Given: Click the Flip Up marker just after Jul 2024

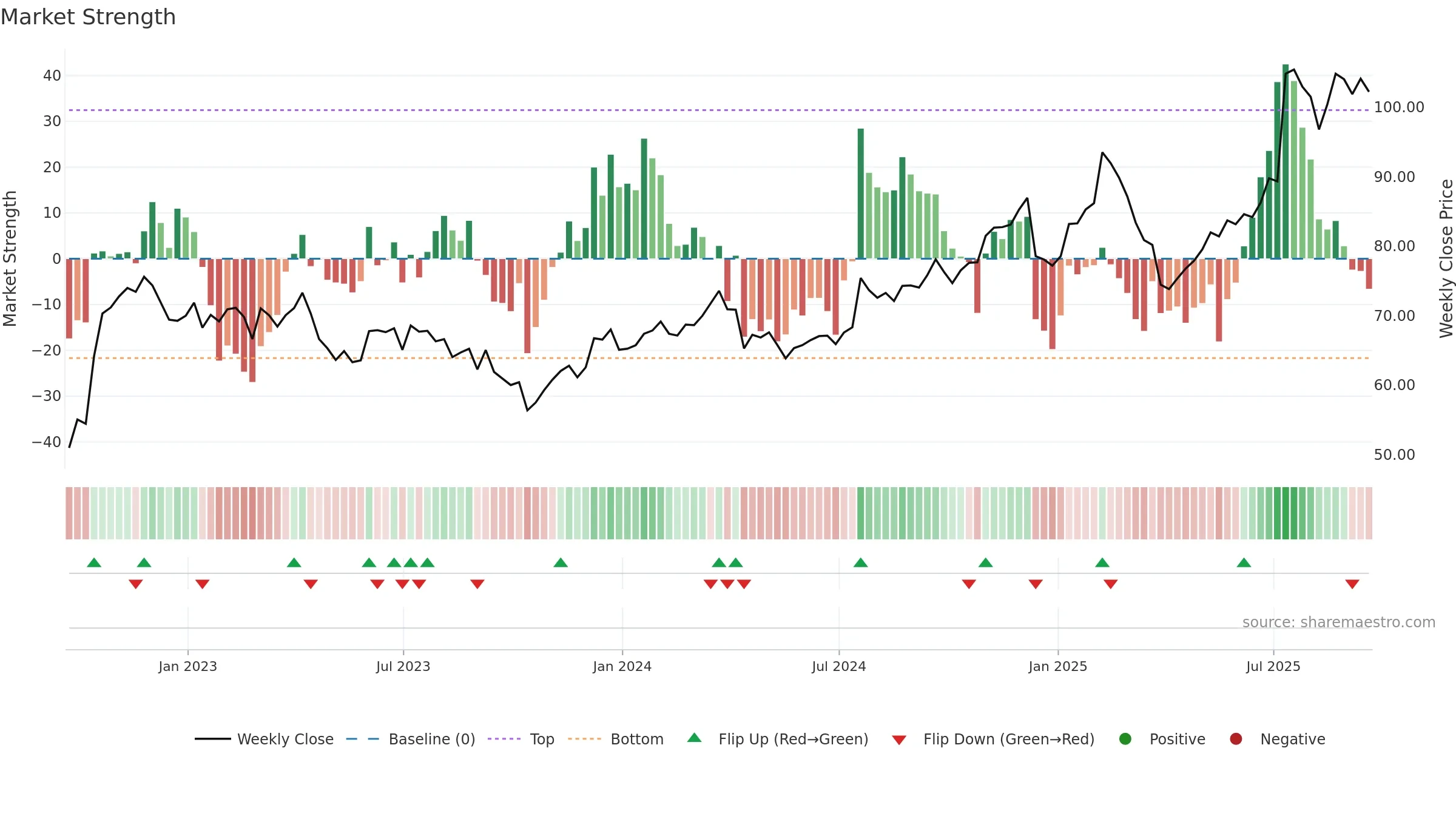Looking at the screenshot, I should 860,562.
